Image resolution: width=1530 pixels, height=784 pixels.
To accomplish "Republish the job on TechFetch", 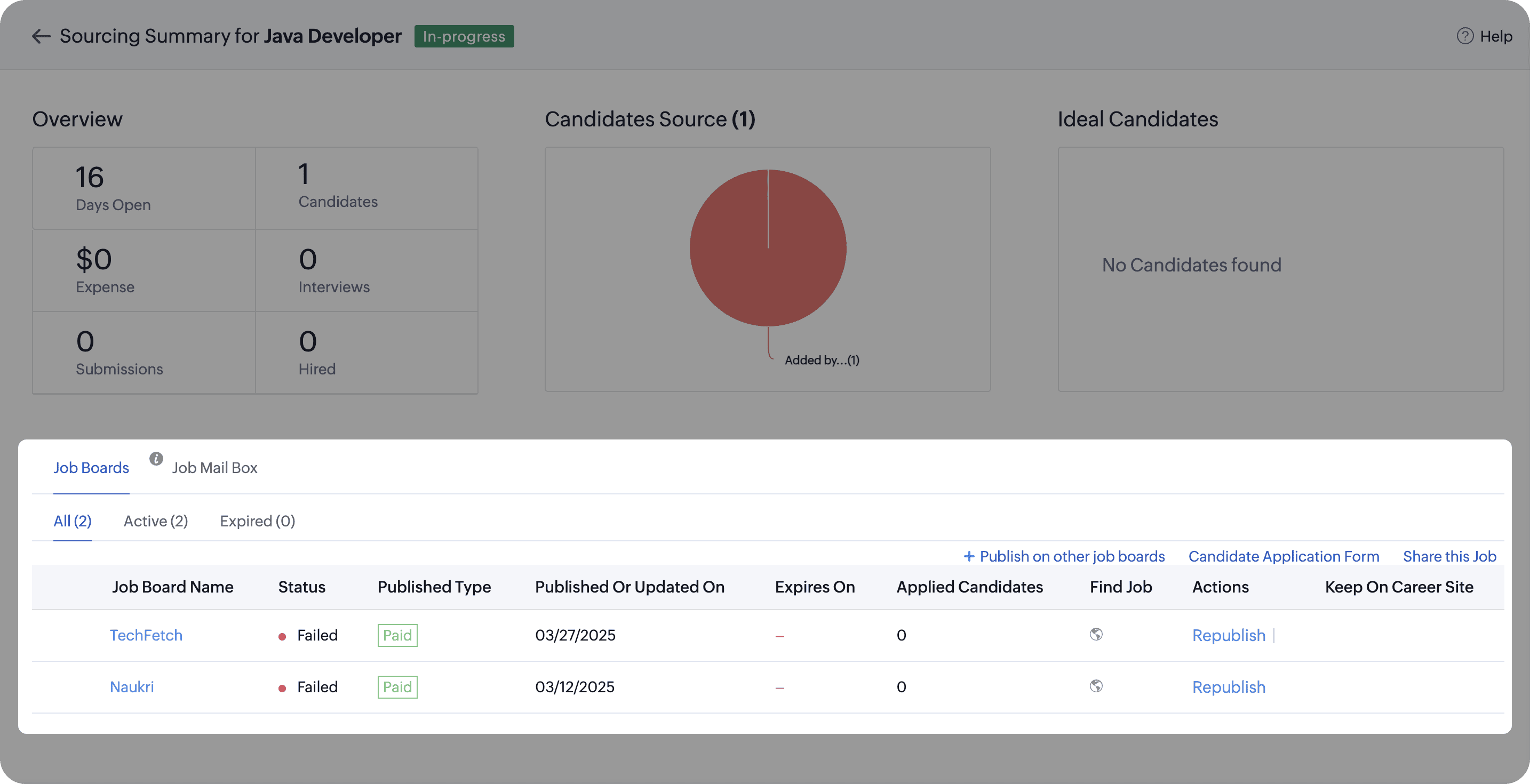I will pyautogui.click(x=1228, y=635).
